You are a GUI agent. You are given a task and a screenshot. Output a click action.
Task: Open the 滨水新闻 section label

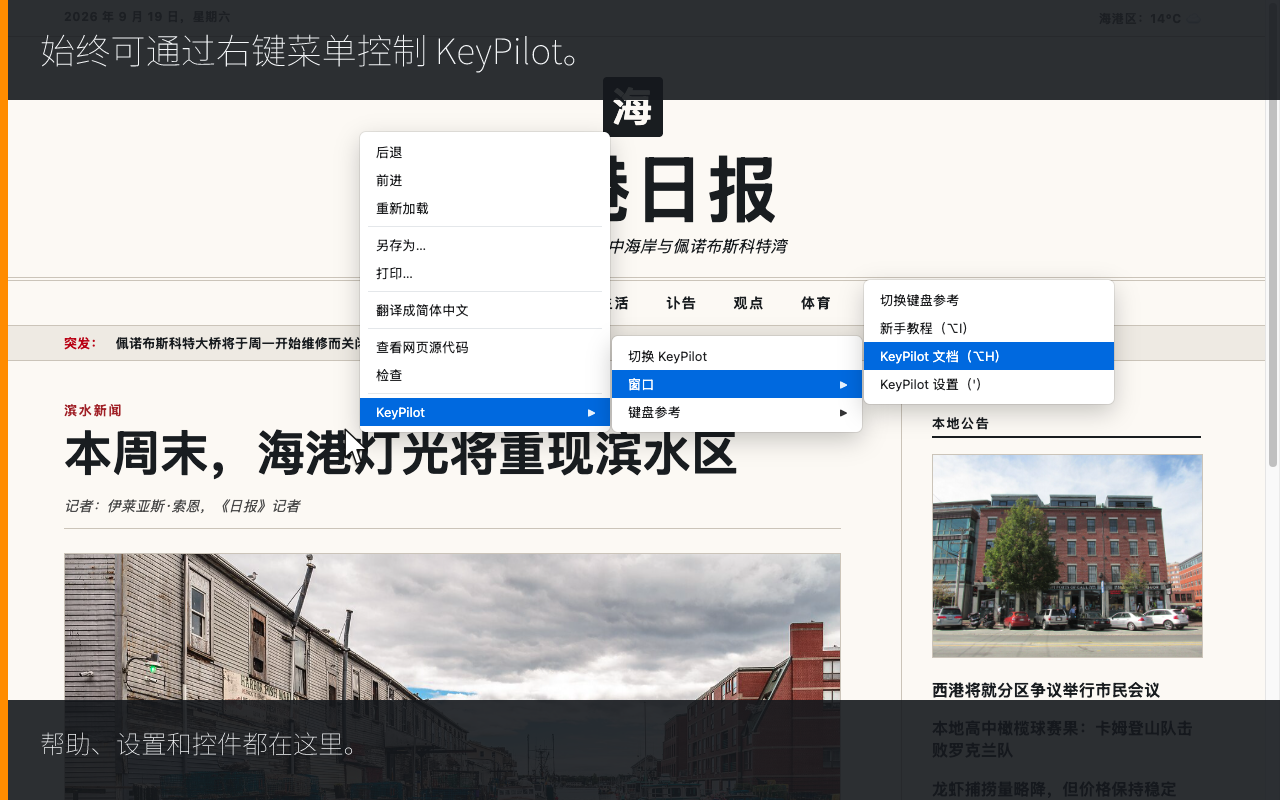pyautogui.click(x=93, y=411)
